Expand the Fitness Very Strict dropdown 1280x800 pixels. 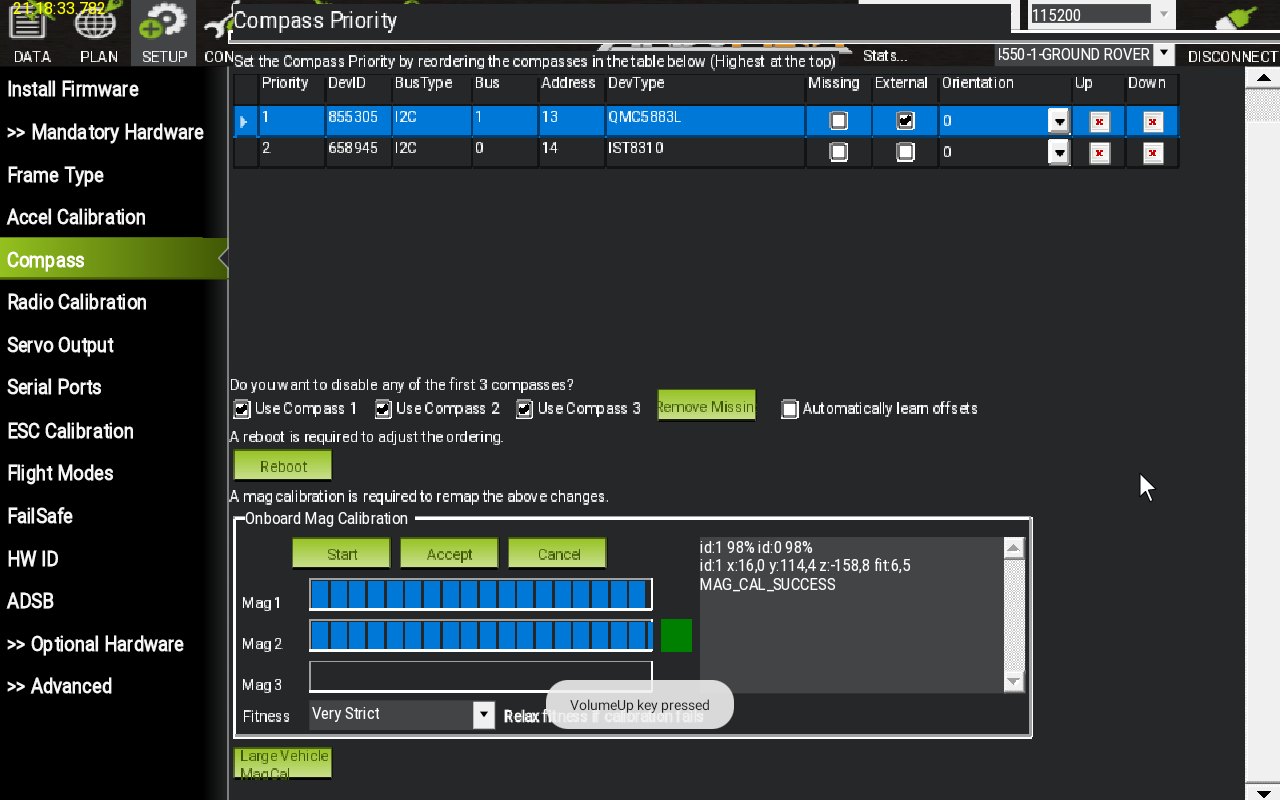(x=483, y=714)
